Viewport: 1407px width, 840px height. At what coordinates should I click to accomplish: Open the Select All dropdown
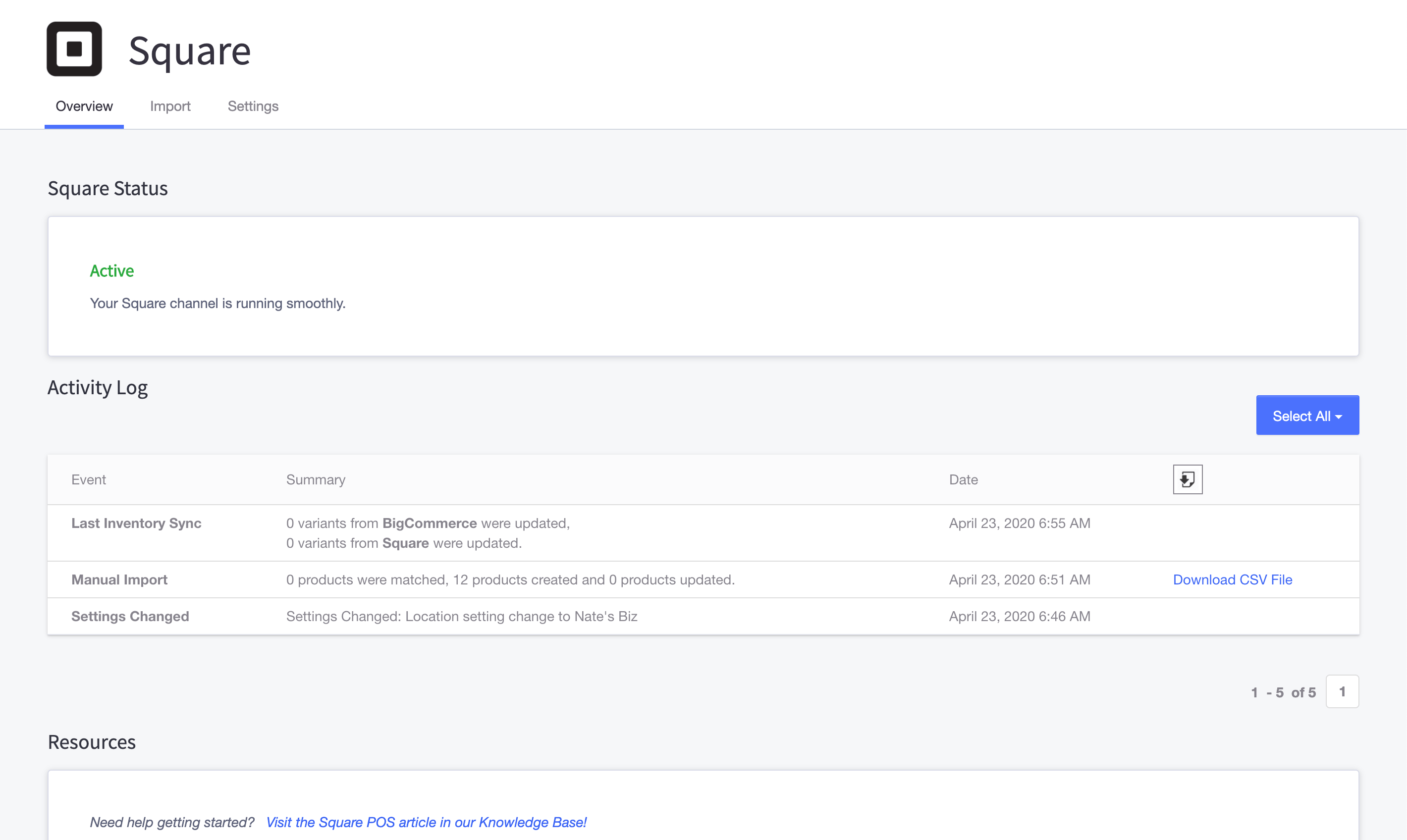coord(1307,416)
